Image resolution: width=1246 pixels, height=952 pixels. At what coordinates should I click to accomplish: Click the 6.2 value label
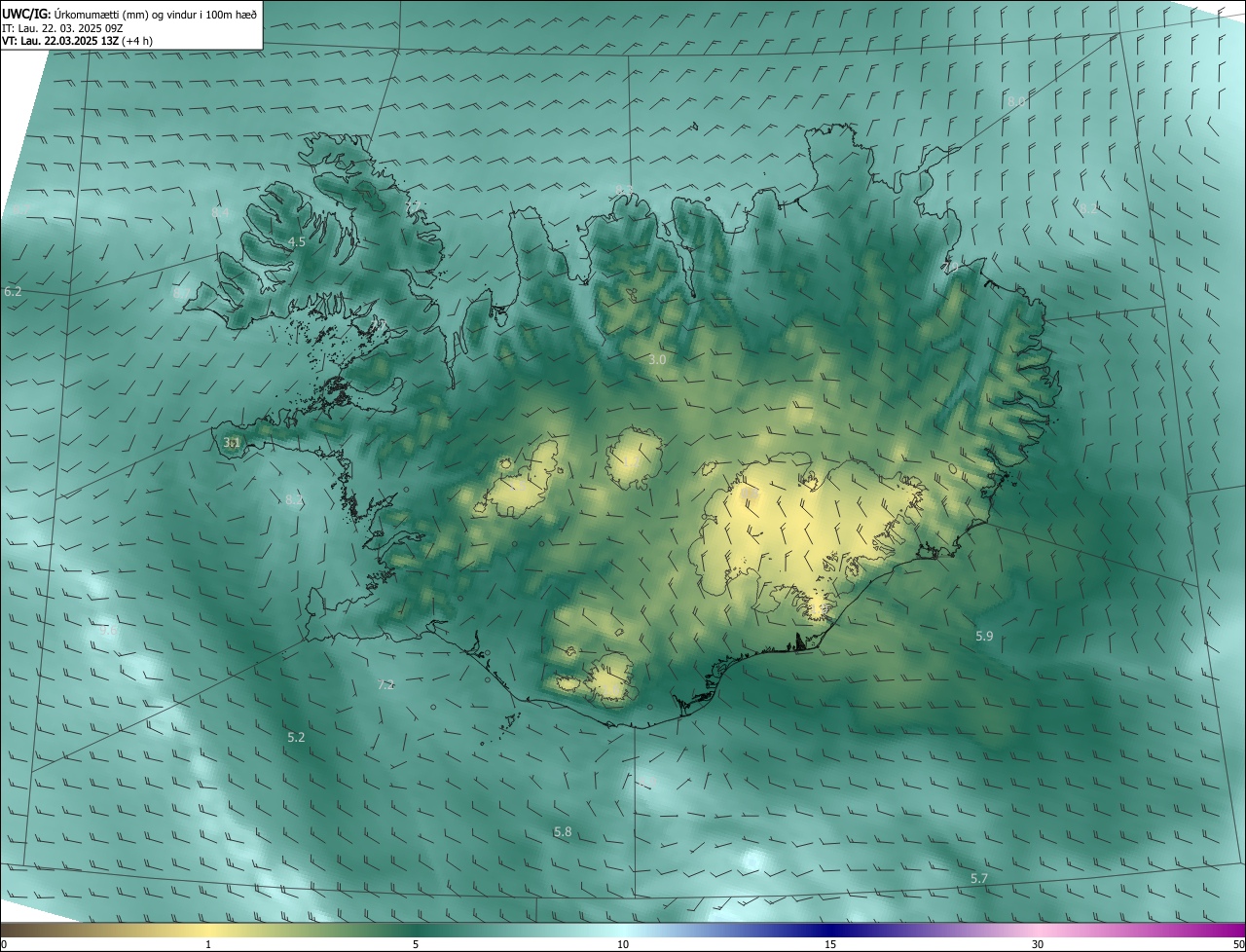13,291
